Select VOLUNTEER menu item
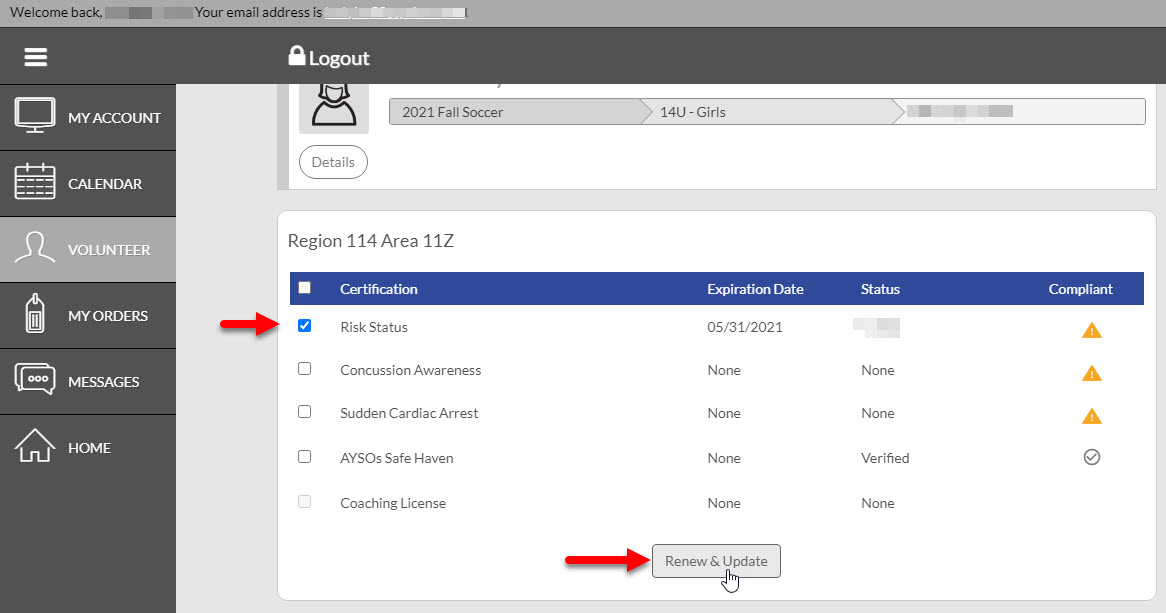The image size is (1166, 613). point(88,250)
